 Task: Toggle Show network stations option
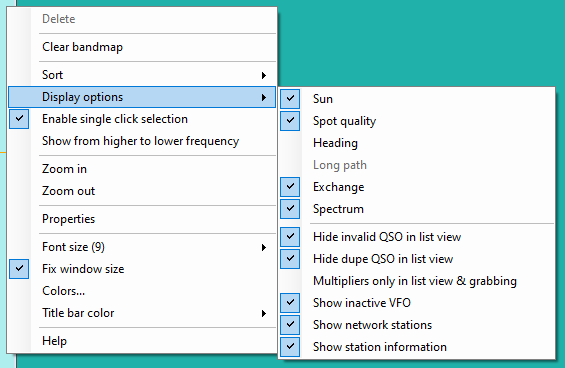click(x=417, y=325)
